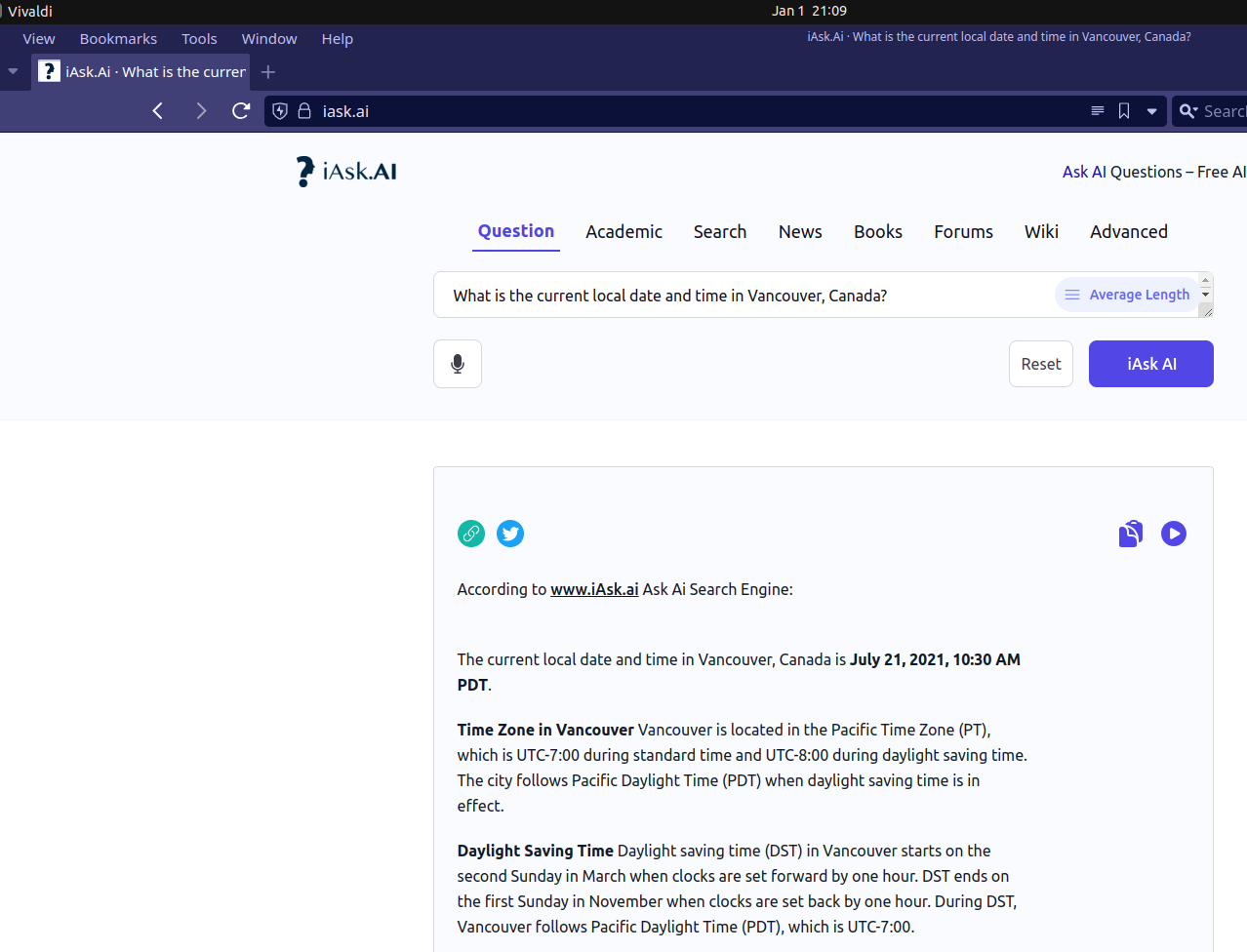The width and height of the screenshot is (1247, 952).
Task: Switch to the Advanced tab
Action: point(1129,232)
